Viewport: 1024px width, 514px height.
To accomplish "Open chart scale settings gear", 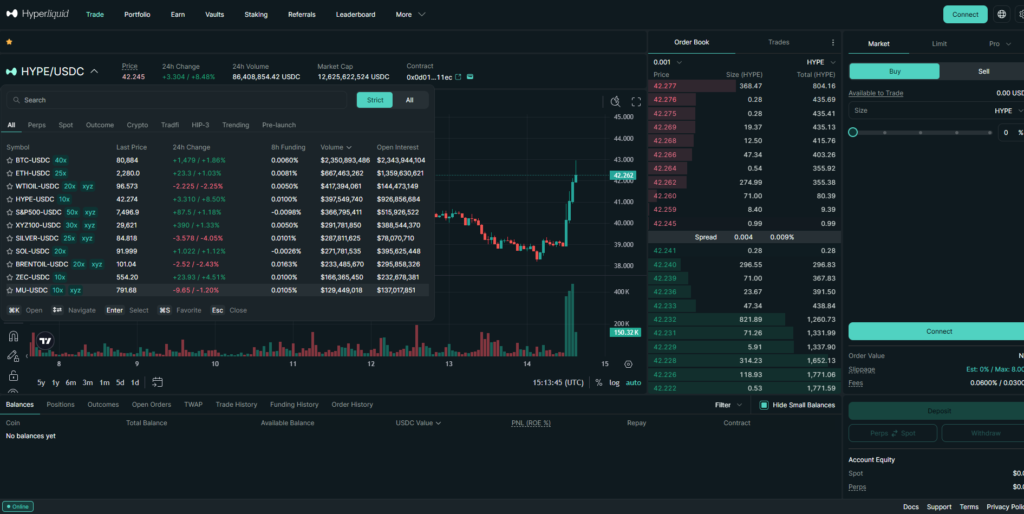I will click(x=628, y=364).
